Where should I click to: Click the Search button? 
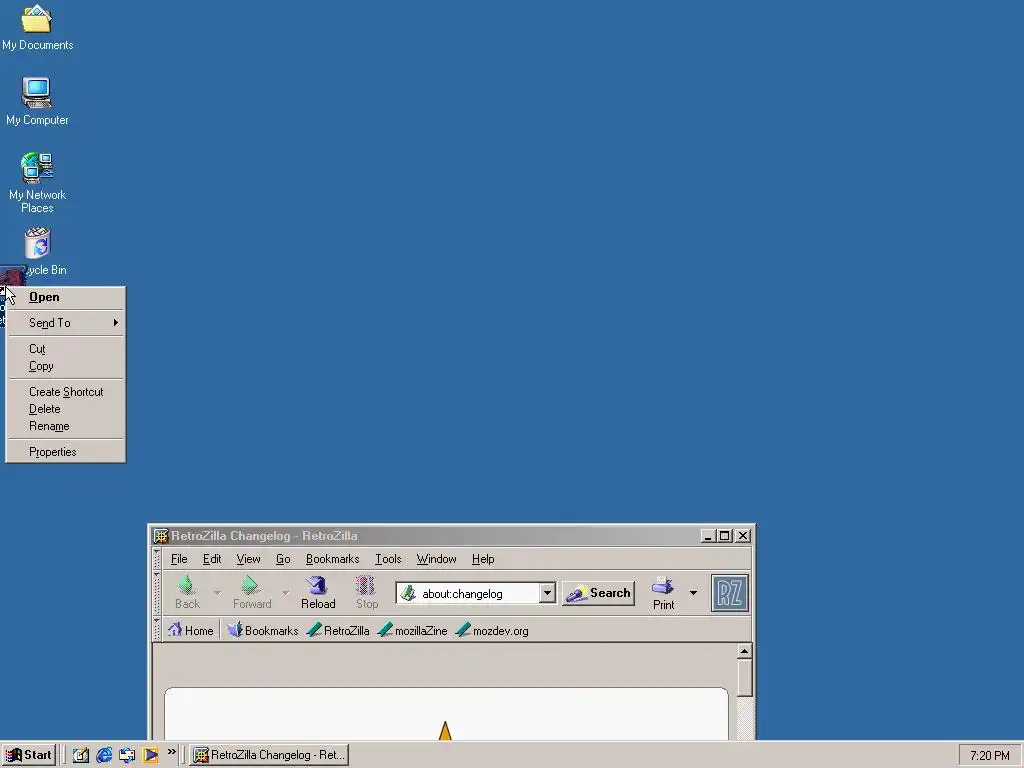coord(599,593)
